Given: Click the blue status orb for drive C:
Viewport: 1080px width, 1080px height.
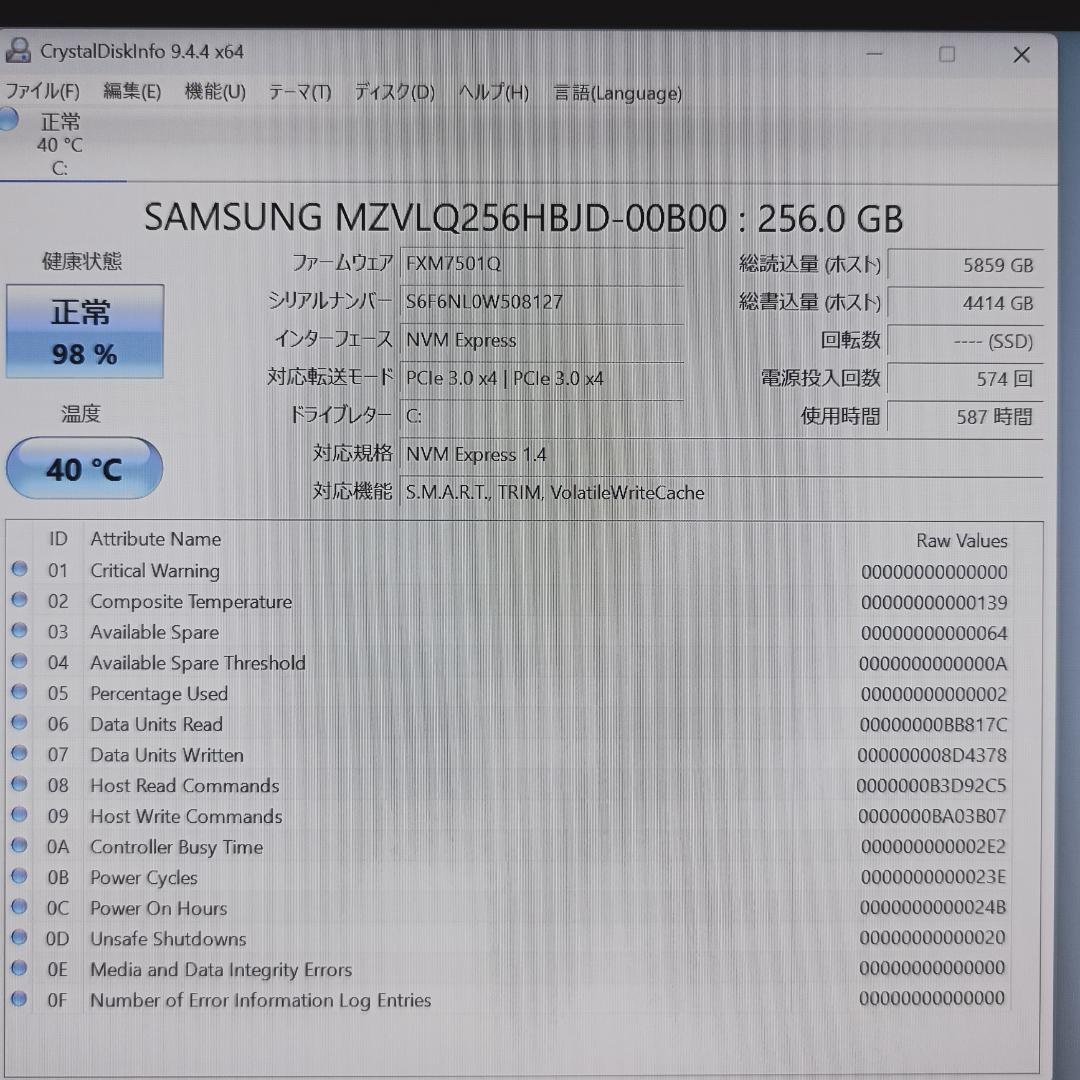Looking at the screenshot, I should click(8, 118).
